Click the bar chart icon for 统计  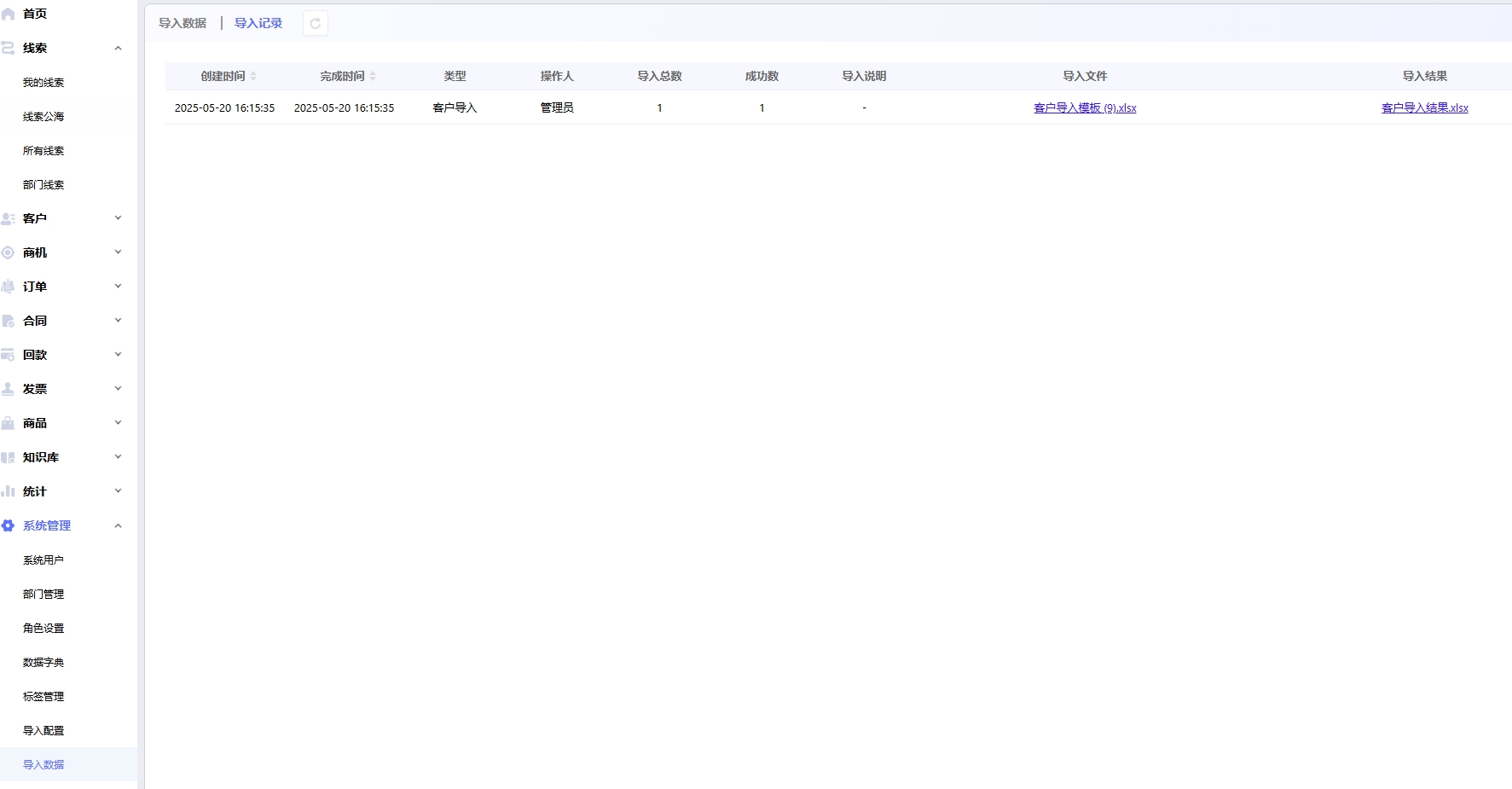click(9, 491)
